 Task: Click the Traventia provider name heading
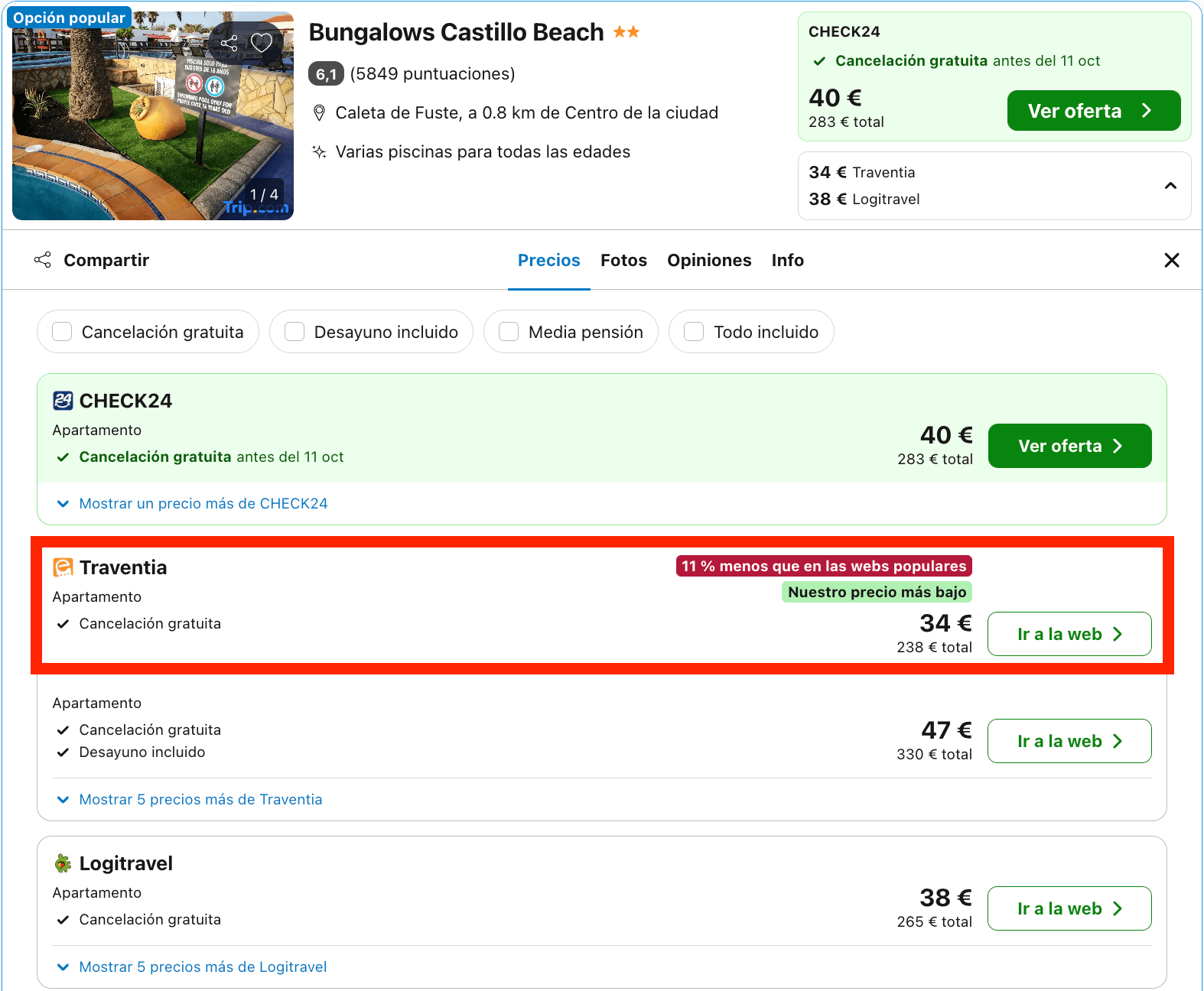coord(123,567)
